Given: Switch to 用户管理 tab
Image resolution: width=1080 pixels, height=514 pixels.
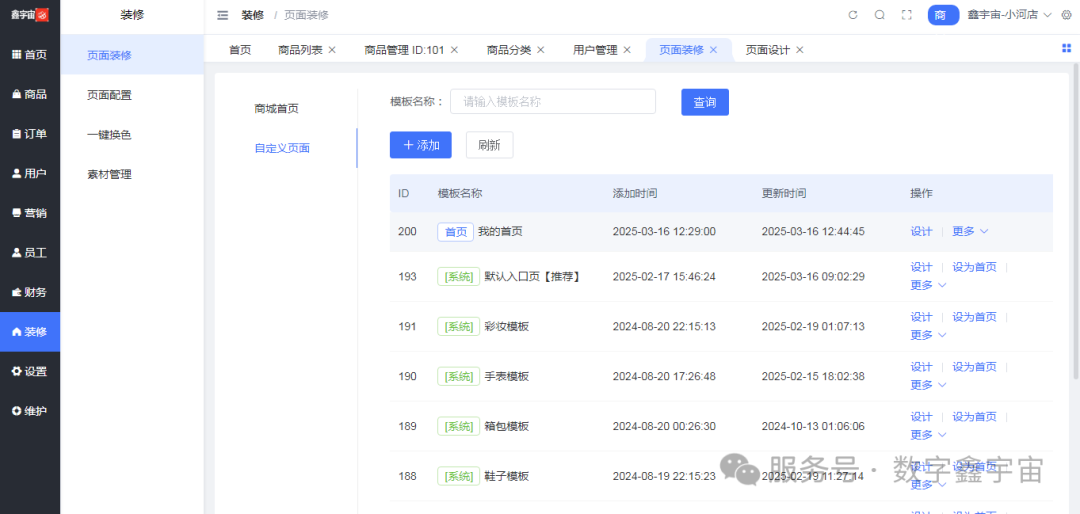Looking at the screenshot, I should click(x=595, y=50).
